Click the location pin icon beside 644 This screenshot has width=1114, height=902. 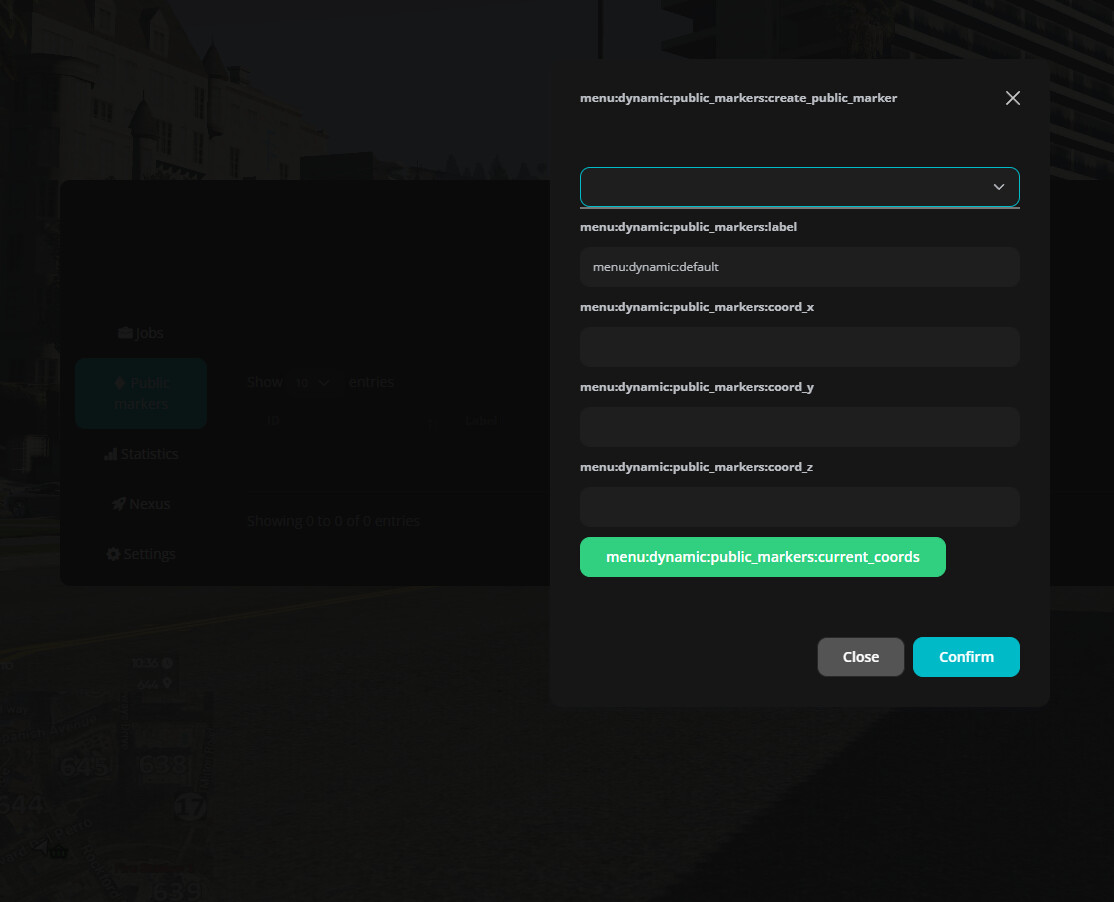coord(167,683)
